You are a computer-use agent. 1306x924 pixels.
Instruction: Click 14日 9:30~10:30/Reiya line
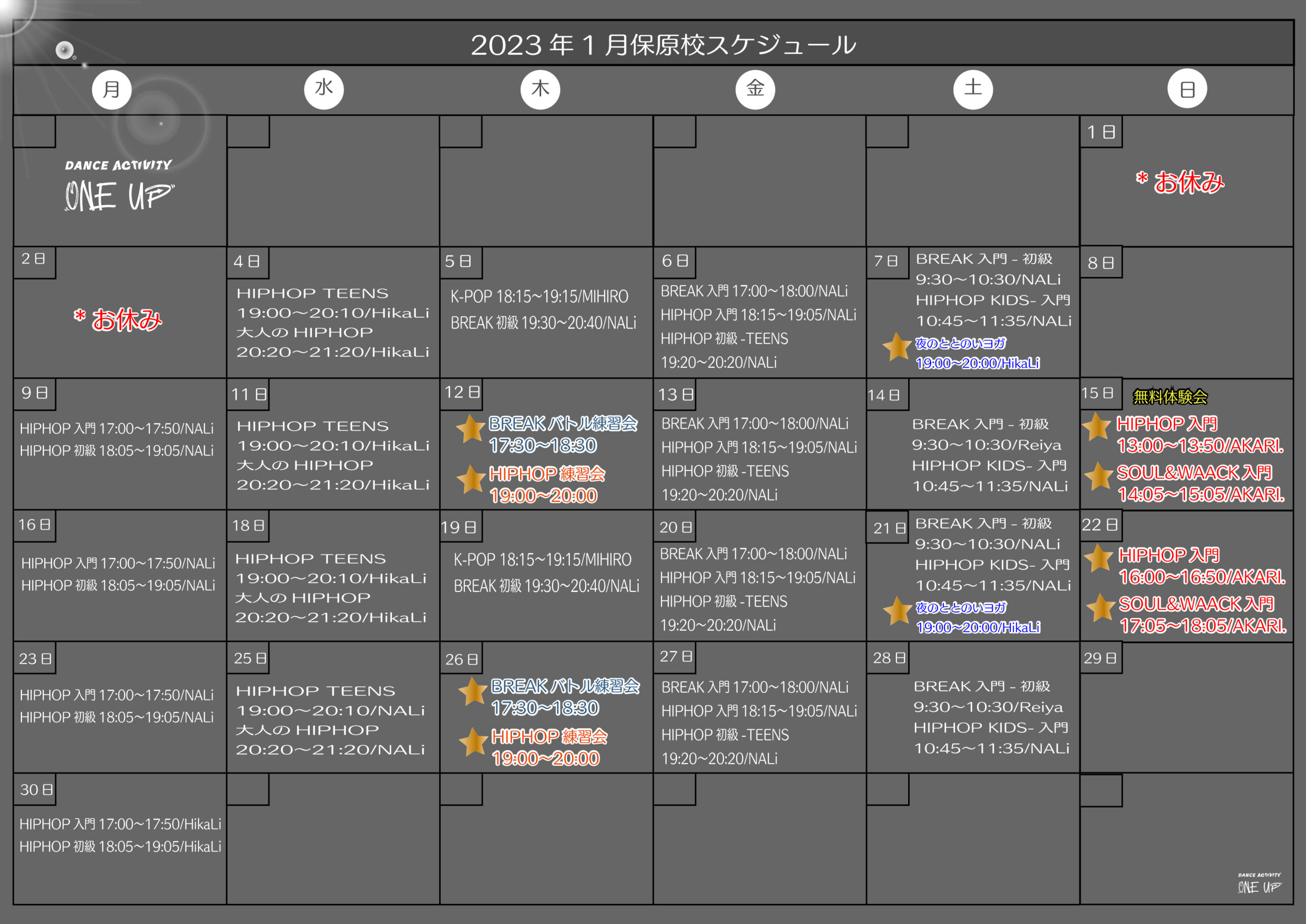[x=986, y=445]
